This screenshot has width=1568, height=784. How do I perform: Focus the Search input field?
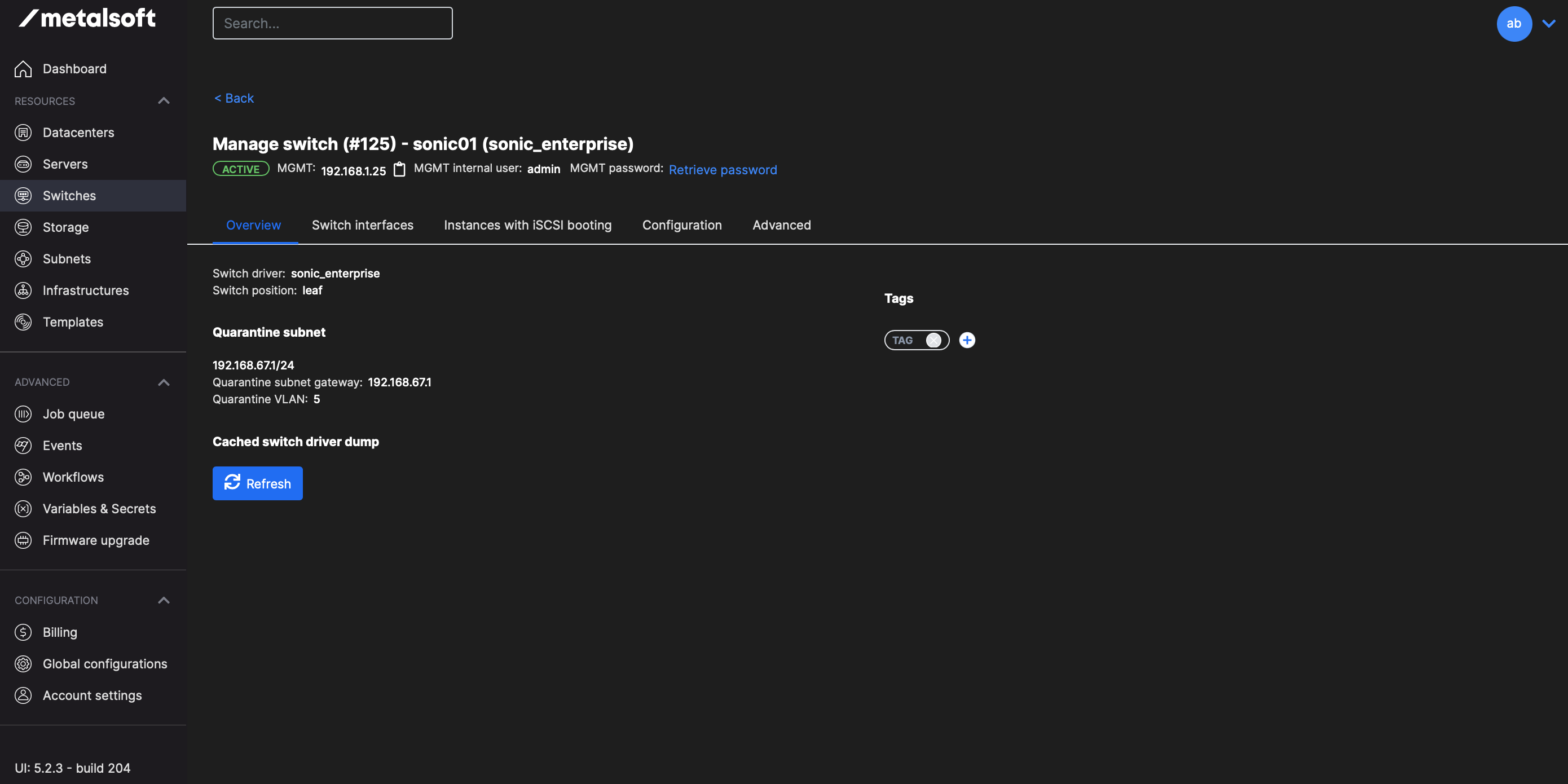coord(332,23)
